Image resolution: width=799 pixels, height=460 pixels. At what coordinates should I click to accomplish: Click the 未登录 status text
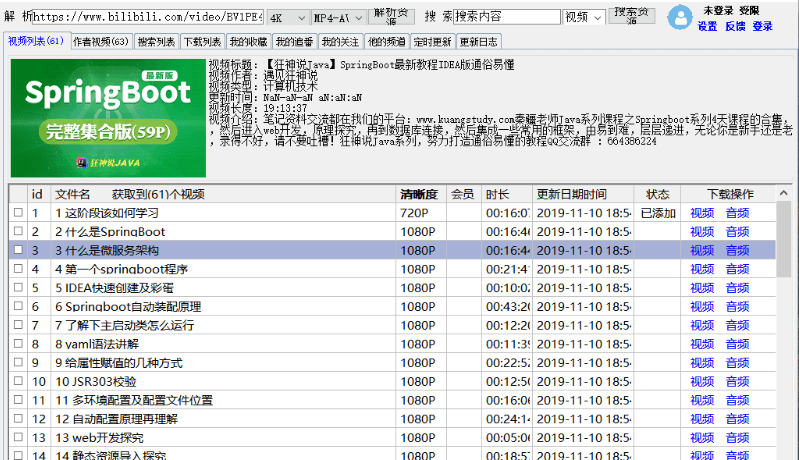pyautogui.click(x=718, y=10)
